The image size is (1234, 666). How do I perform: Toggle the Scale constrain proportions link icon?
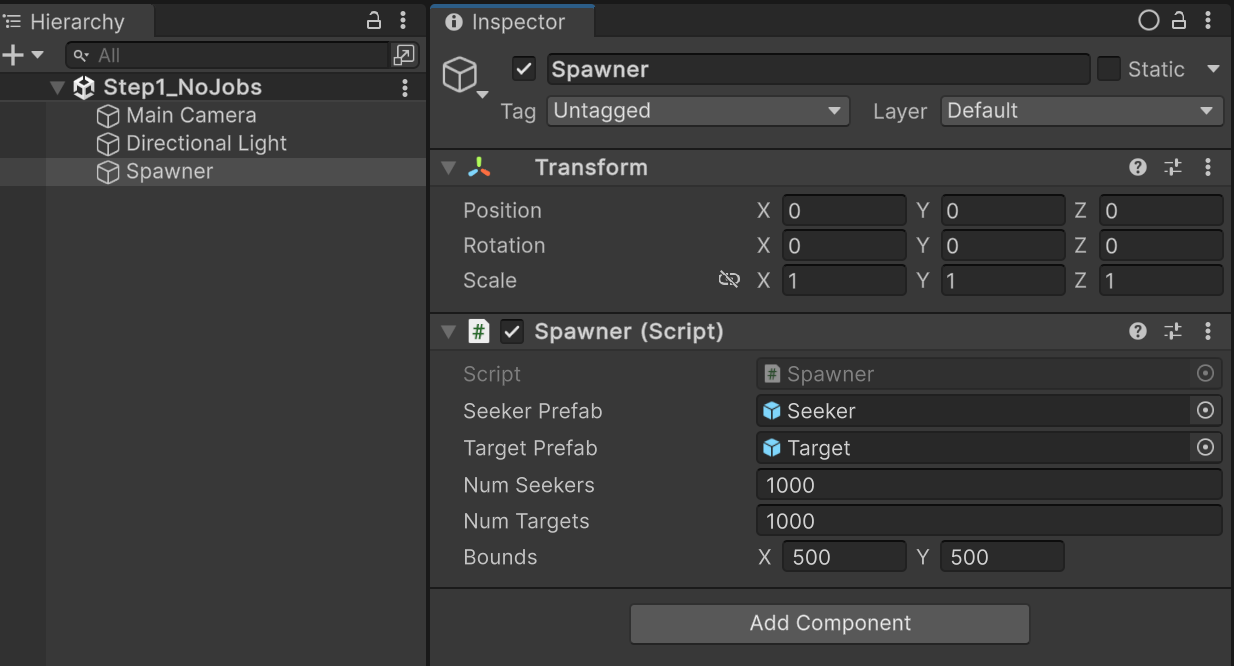729,280
